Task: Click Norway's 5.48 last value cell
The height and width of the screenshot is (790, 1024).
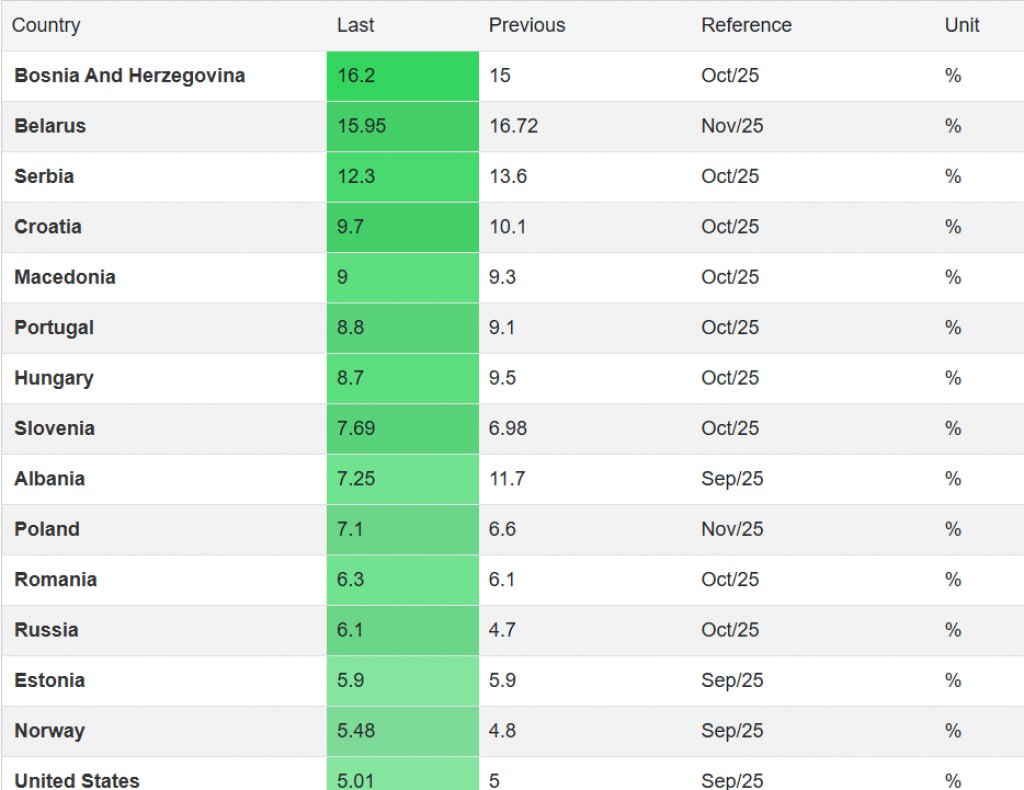Action: pos(403,731)
